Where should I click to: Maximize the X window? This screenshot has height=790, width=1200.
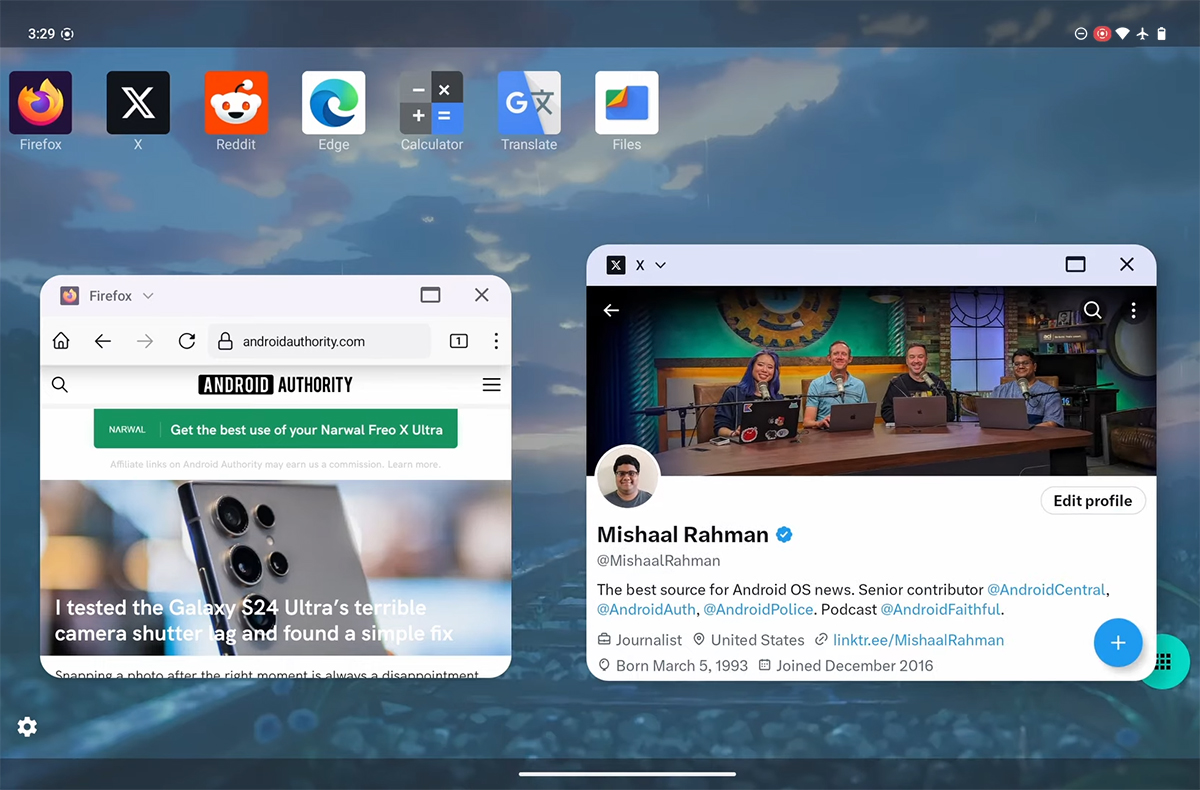1075,264
